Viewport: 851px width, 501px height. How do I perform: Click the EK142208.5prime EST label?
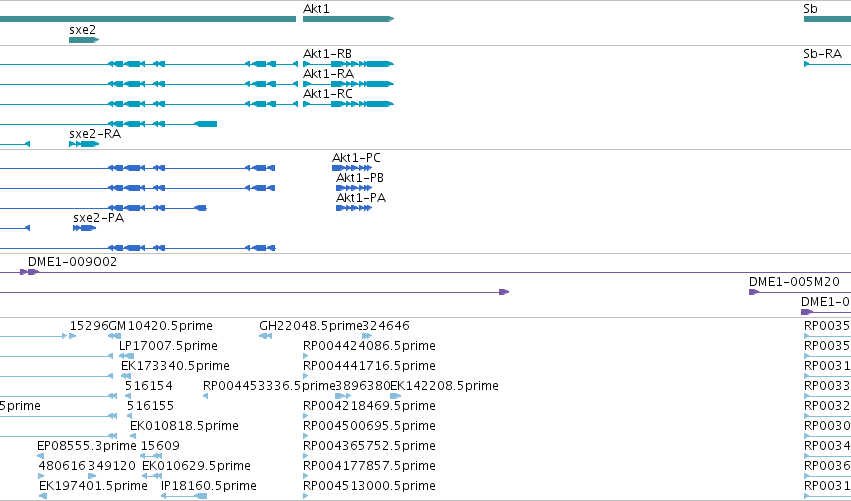[444, 386]
